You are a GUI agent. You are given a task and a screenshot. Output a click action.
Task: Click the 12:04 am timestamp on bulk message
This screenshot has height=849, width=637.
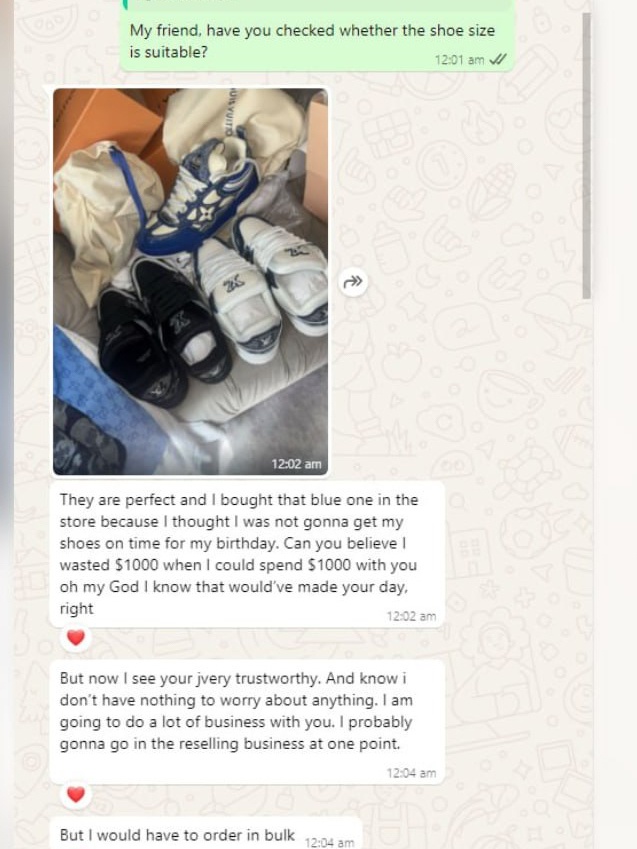point(329,843)
